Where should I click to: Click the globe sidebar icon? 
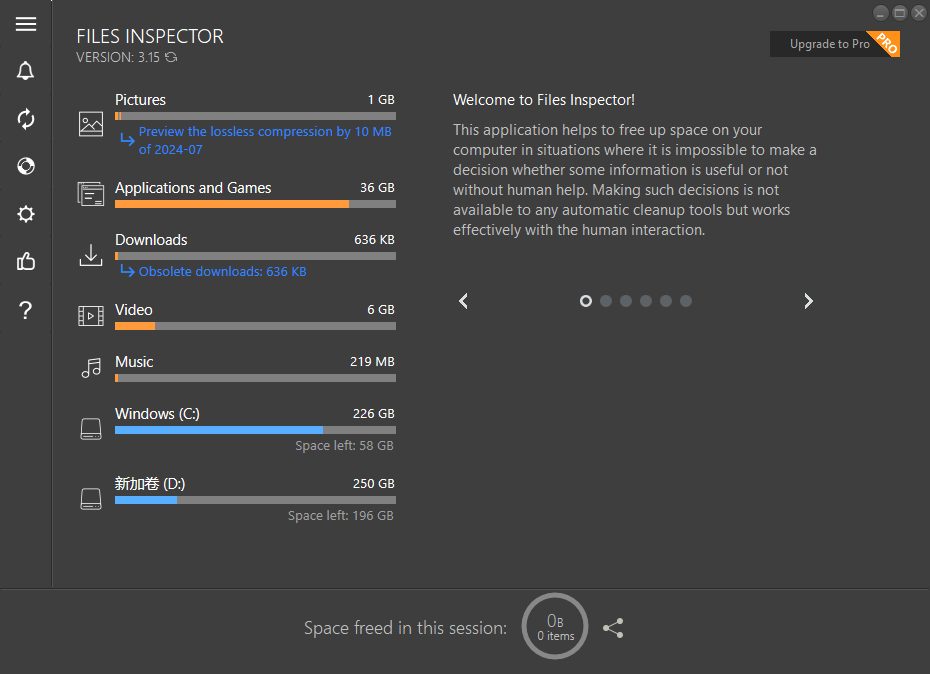pos(26,166)
